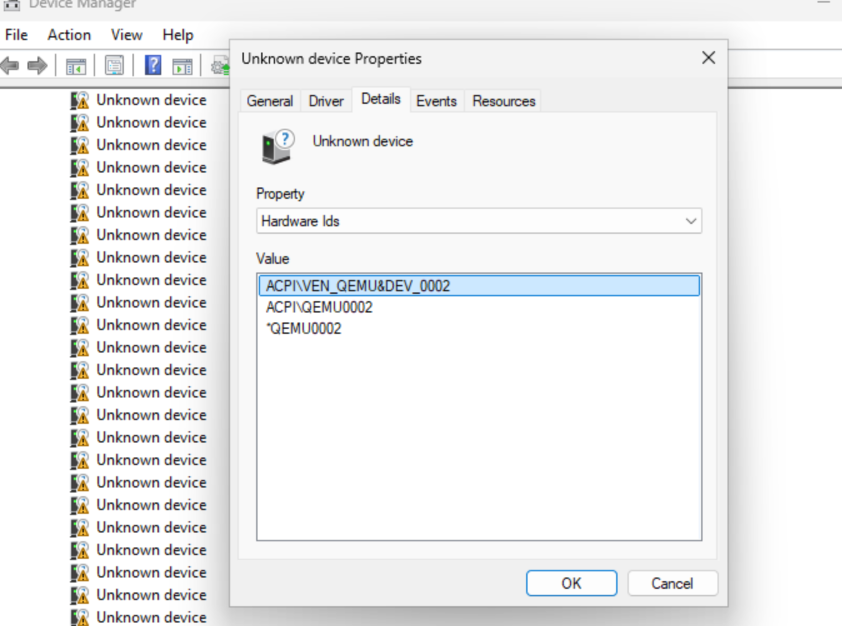The width and height of the screenshot is (842, 626).
Task: Click the Back arrow in toolbar
Action: [11, 66]
